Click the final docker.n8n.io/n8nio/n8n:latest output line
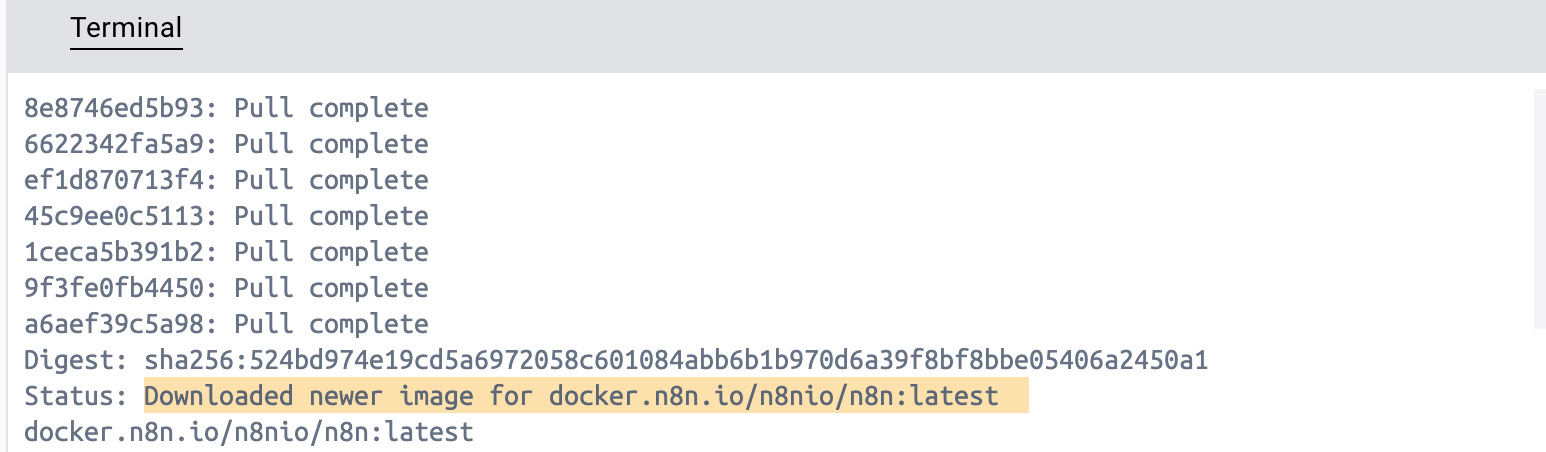Screen dimensions: 1546x452 [x=248, y=432]
